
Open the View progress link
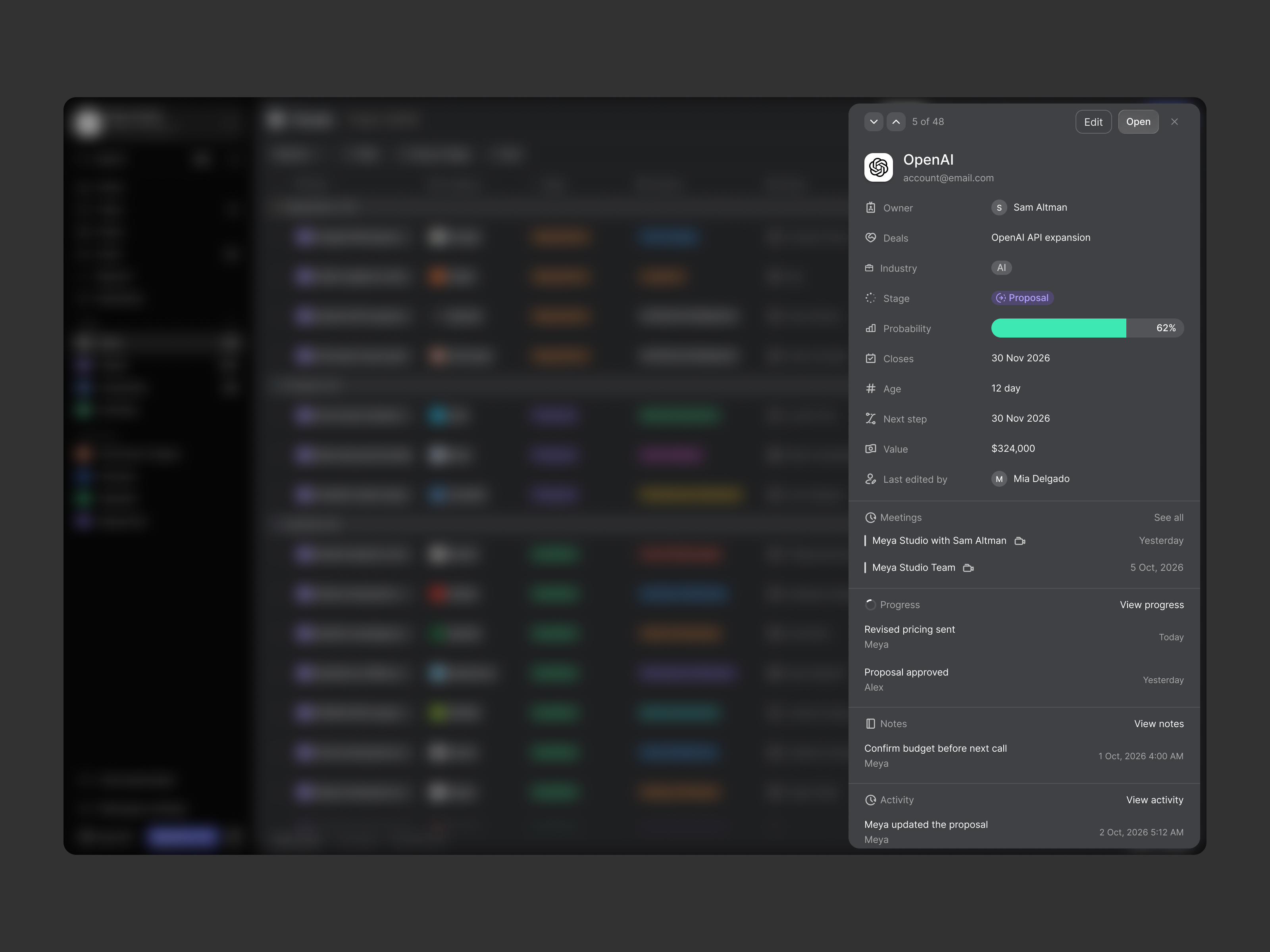pos(1151,605)
